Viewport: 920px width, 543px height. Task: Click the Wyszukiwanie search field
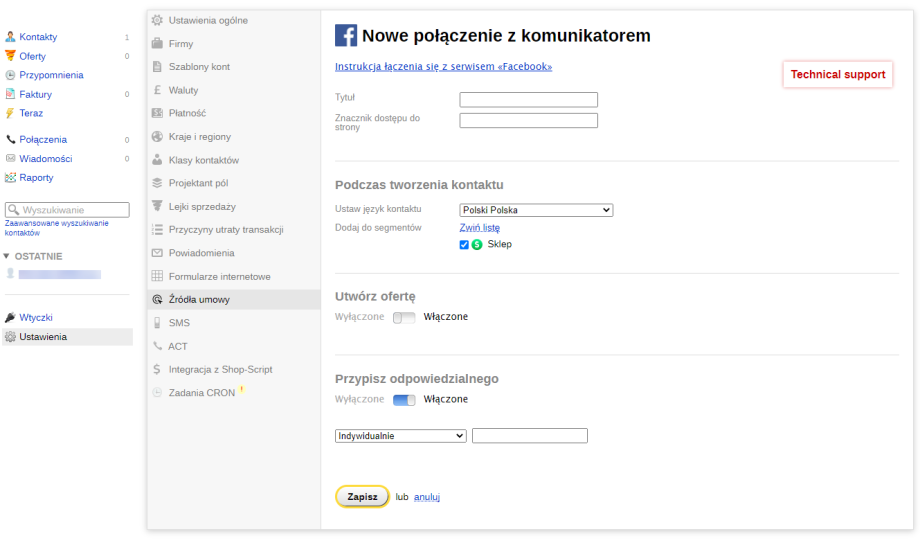point(67,210)
